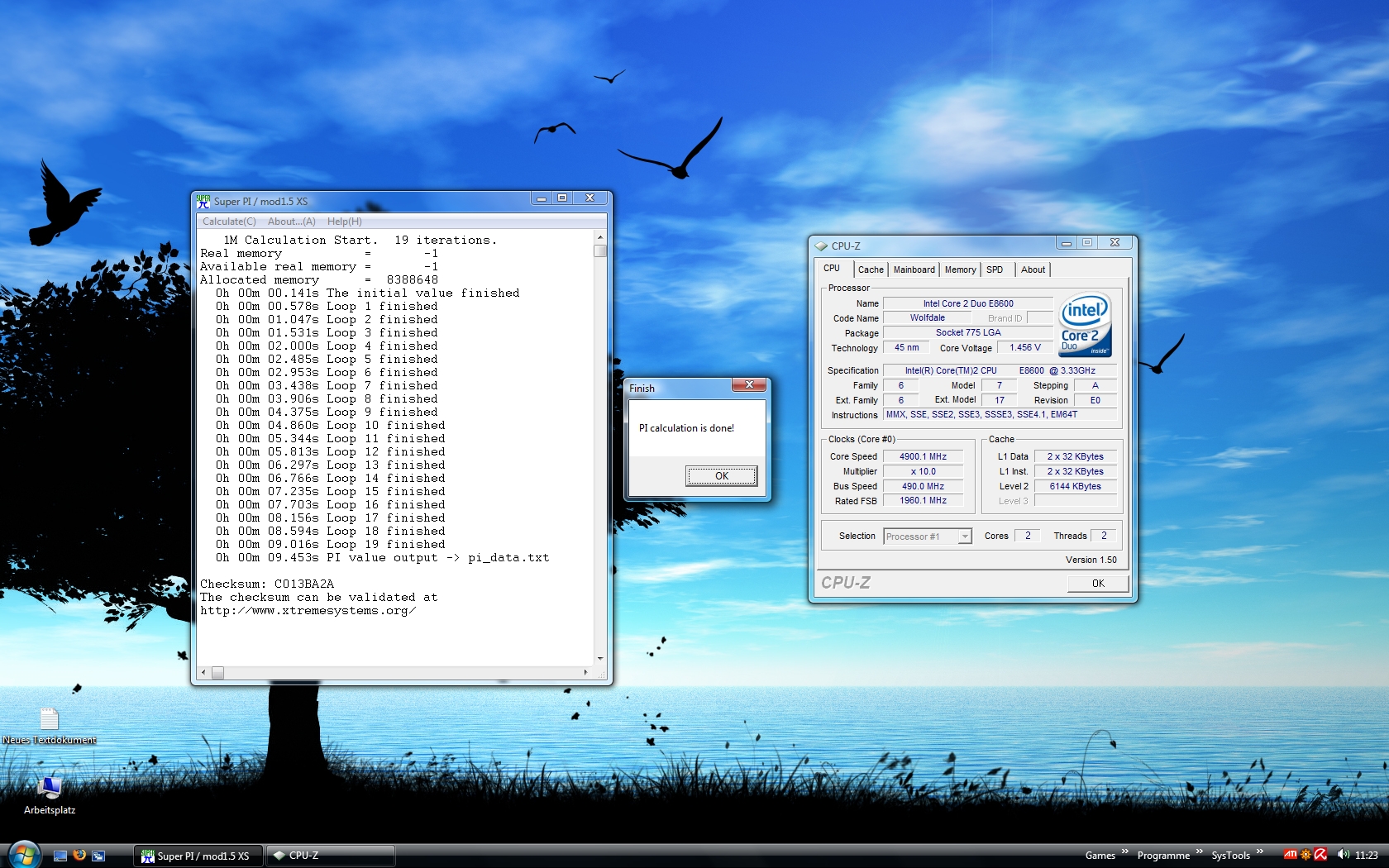Open the Processor #1 selection dropdown
Viewport: 1389px width, 868px height.
pos(963,537)
